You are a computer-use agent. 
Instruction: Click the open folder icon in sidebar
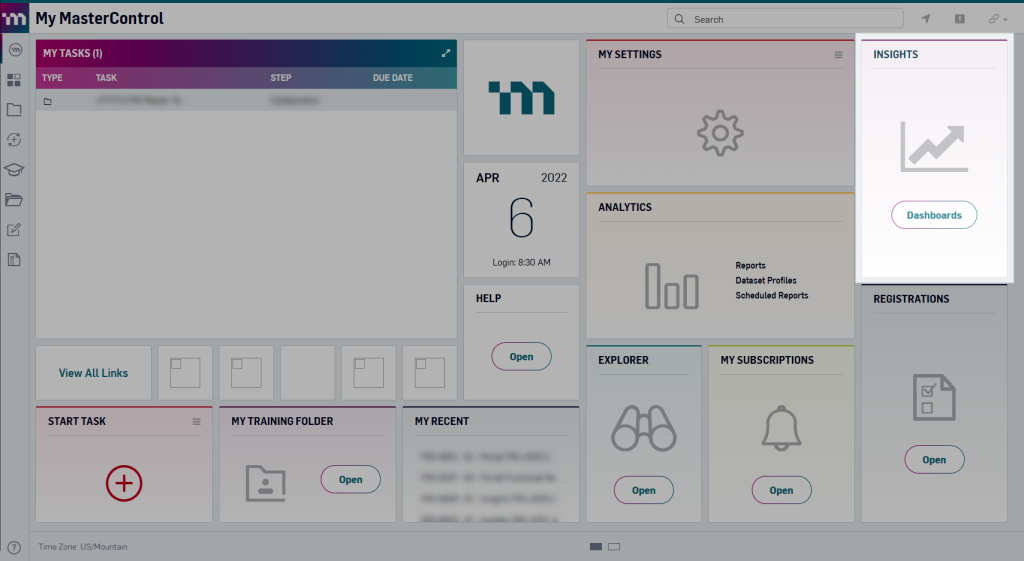tap(14, 200)
